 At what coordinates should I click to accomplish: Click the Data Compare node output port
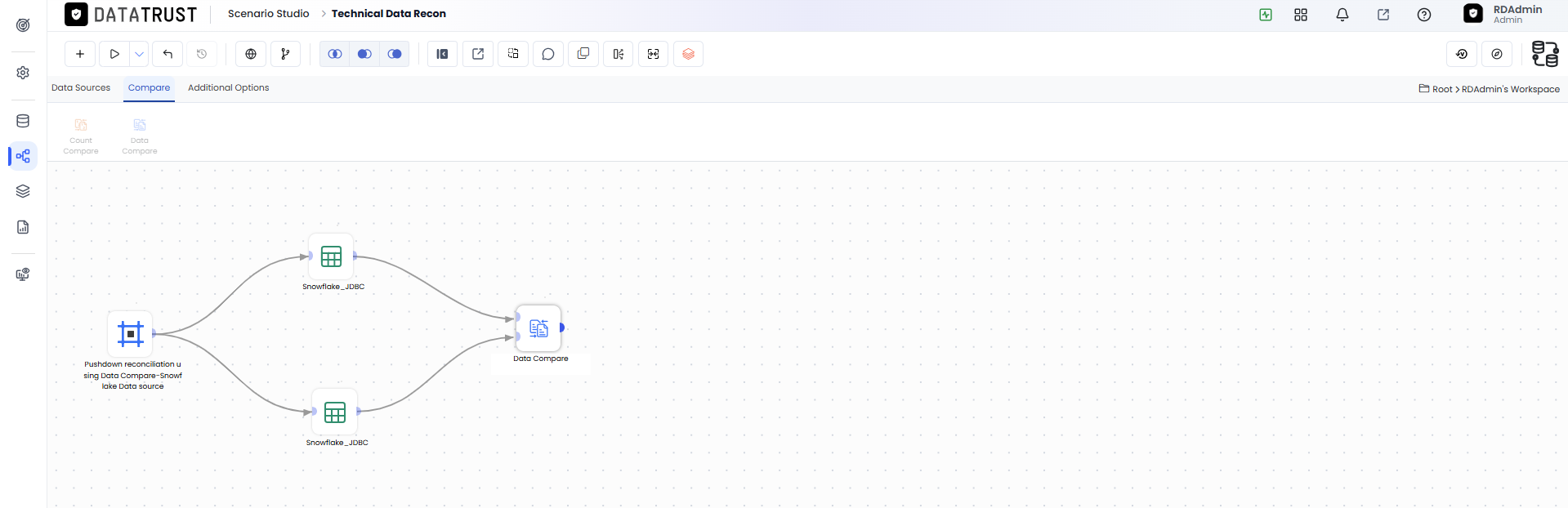point(562,328)
